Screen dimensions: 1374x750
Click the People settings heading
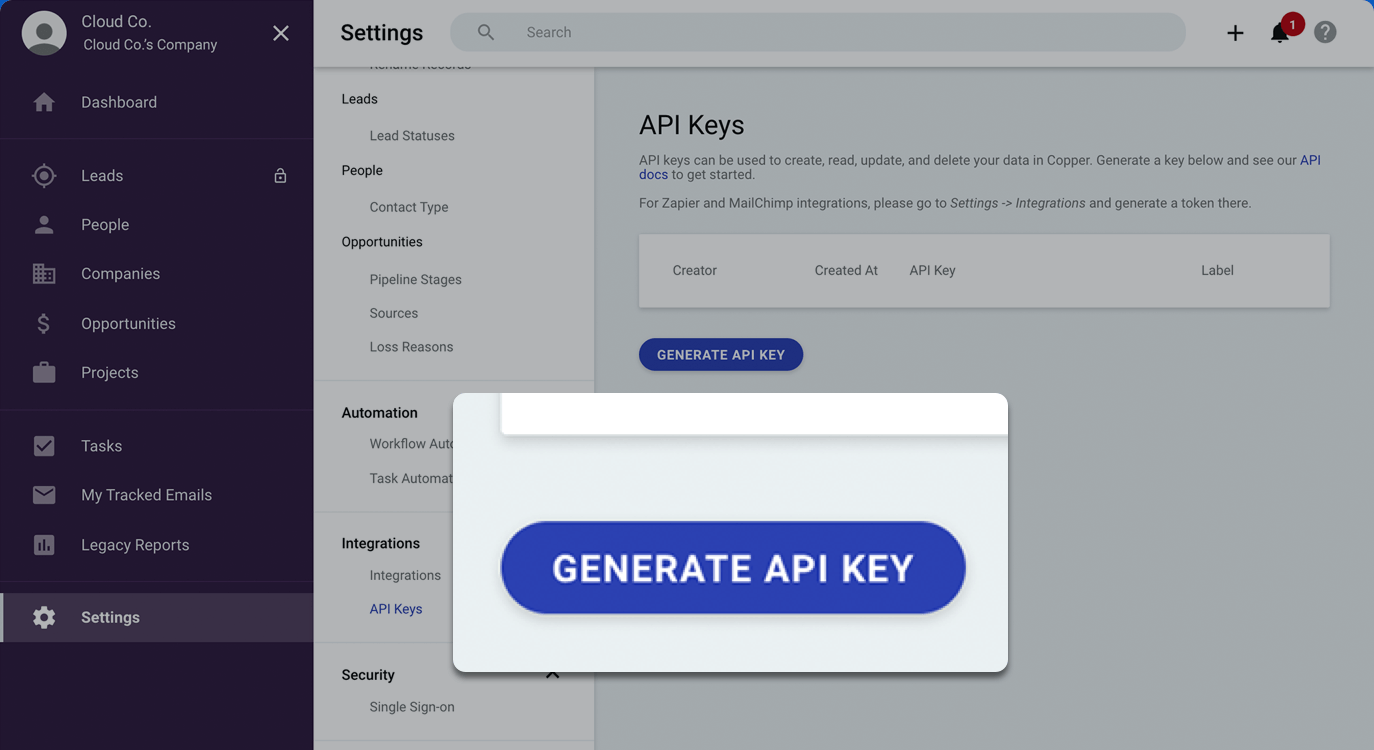point(362,170)
